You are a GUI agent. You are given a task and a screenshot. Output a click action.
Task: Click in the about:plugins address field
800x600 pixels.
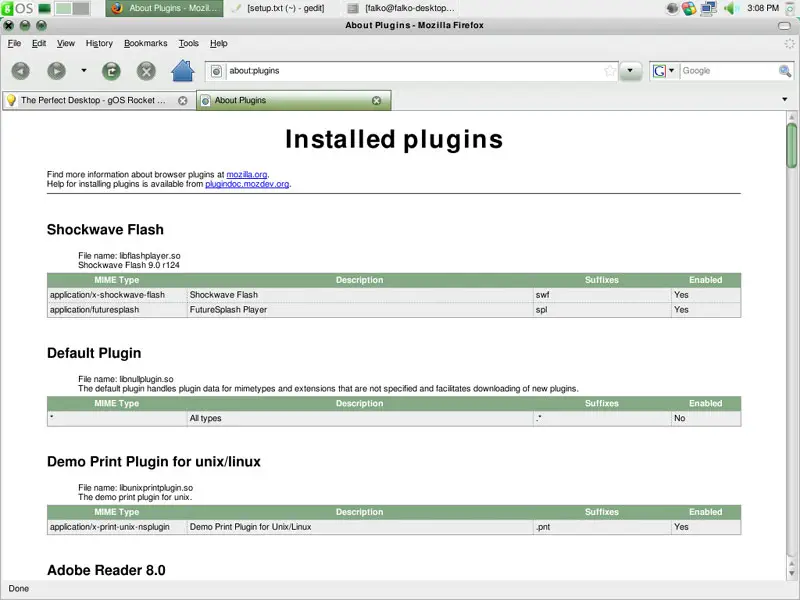(x=413, y=71)
